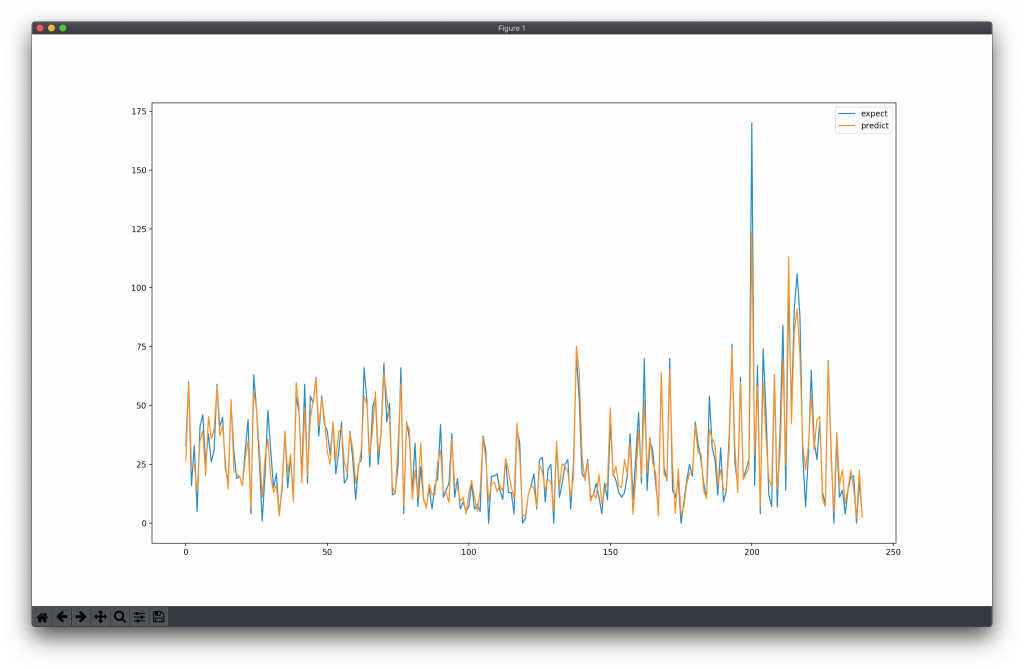Click the 'expect' legend label
The height and width of the screenshot is (669, 1024).
coord(874,114)
